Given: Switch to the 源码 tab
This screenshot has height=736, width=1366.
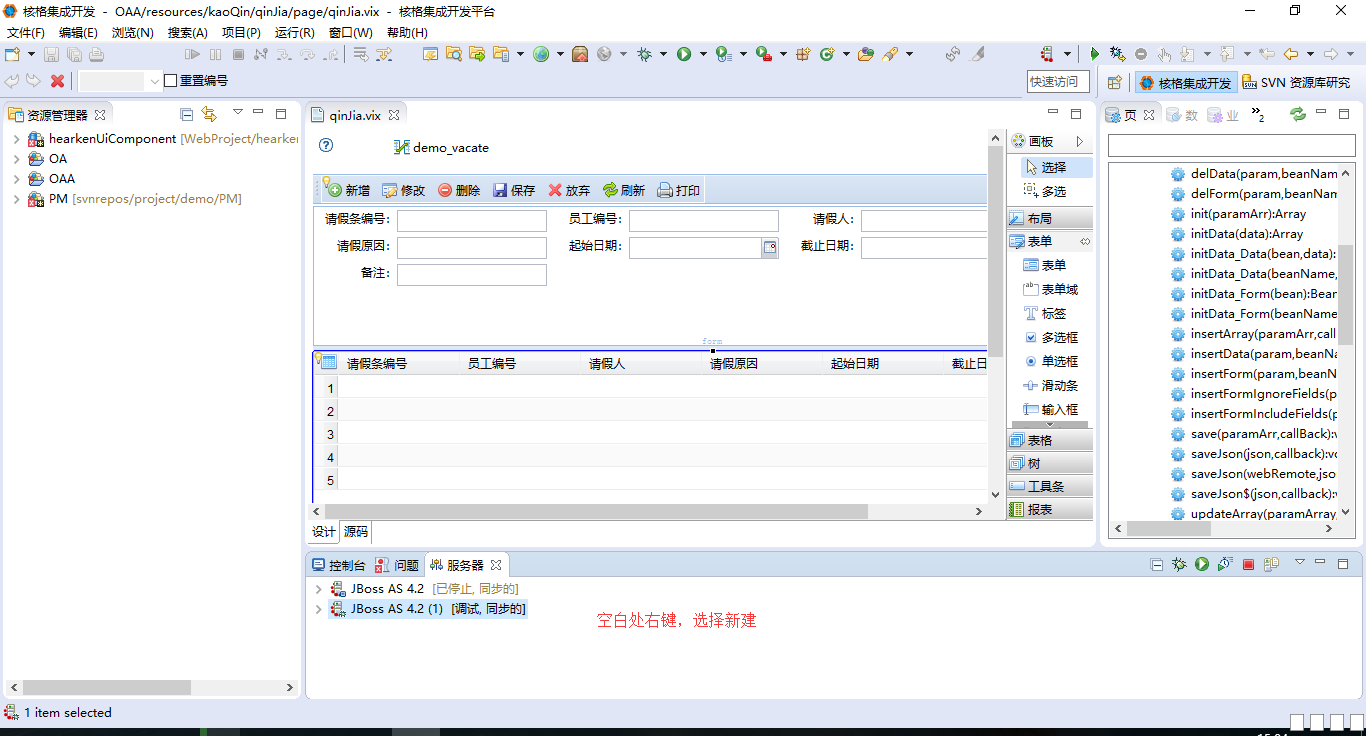Looking at the screenshot, I should point(355,532).
